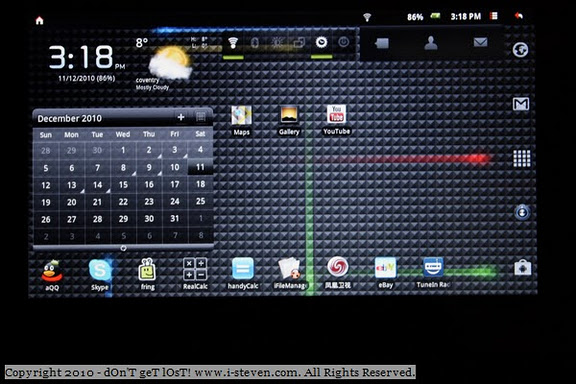Open the app drawer grid
This screenshot has width=576, height=384.
pyautogui.click(x=521, y=158)
